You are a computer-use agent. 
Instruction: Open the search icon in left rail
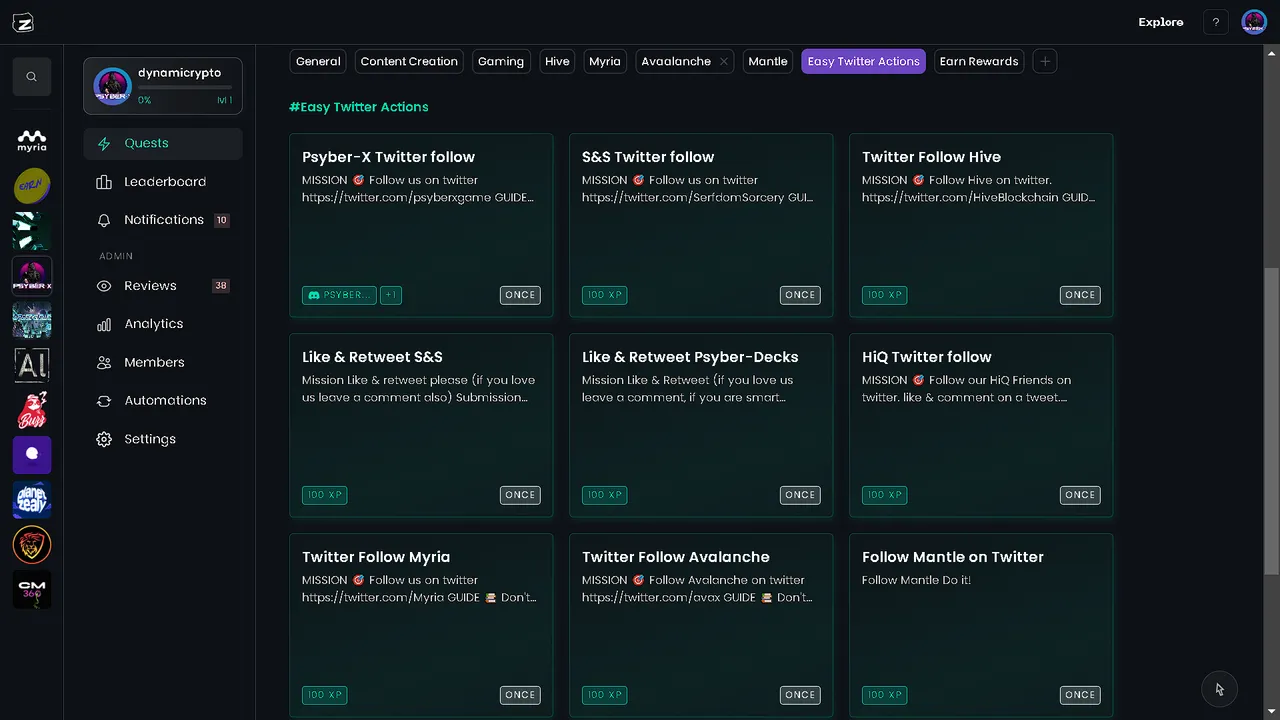pyautogui.click(x=32, y=77)
